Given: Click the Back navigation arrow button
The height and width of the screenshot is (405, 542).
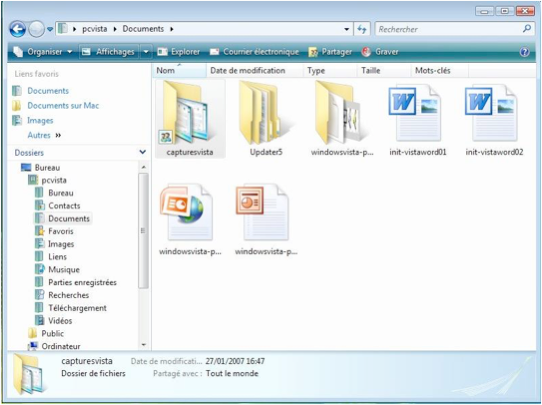Looking at the screenshot, I should (18, 29).
